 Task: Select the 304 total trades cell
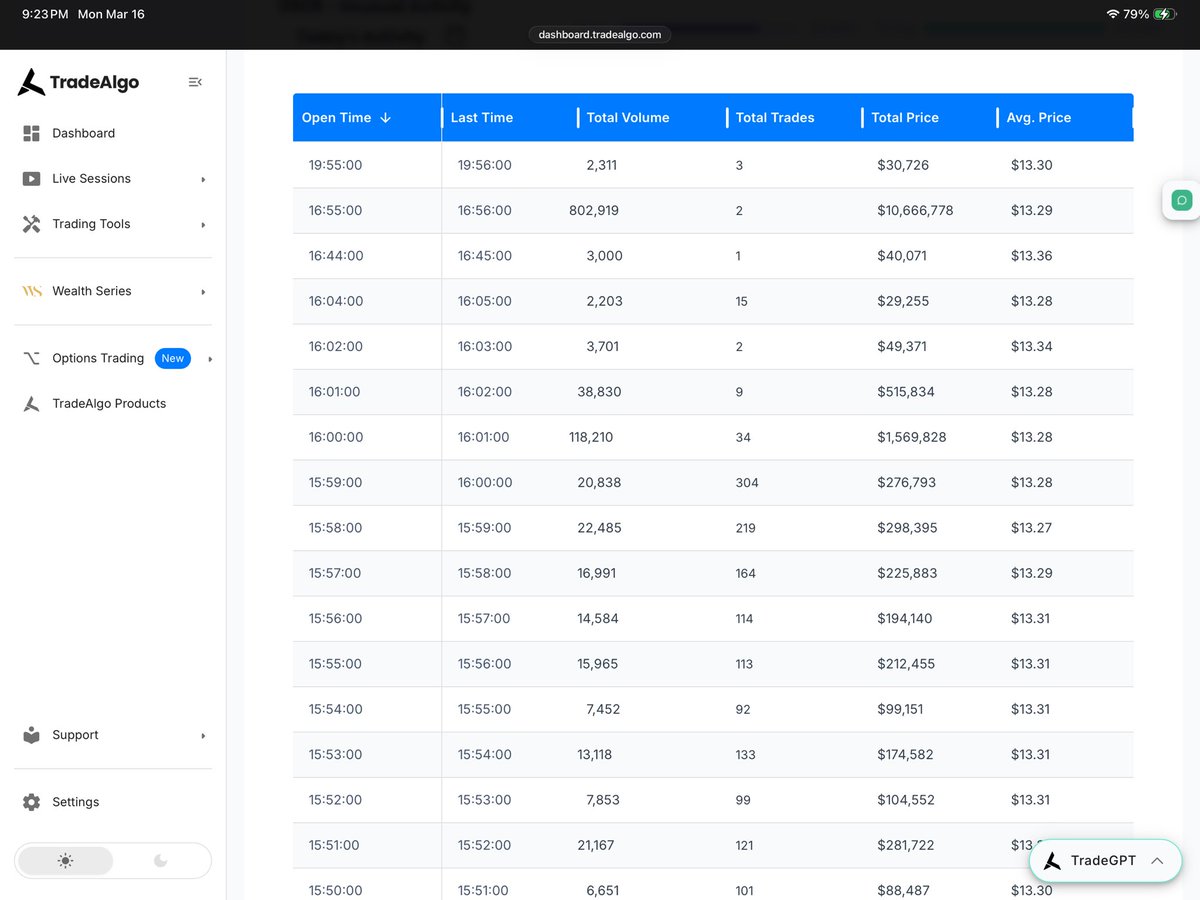coord(747,483)
